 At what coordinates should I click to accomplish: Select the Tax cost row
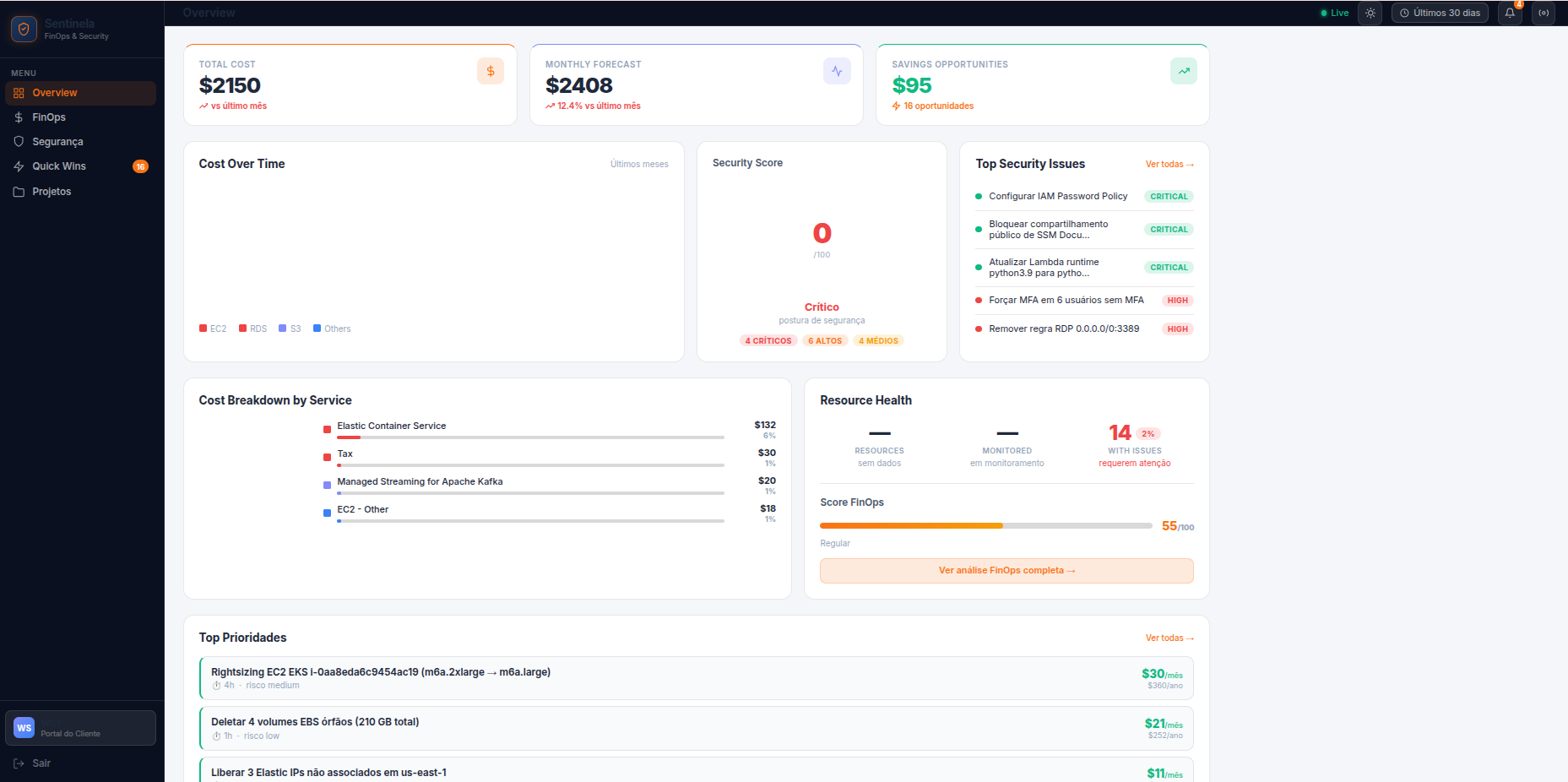[549, 458]
